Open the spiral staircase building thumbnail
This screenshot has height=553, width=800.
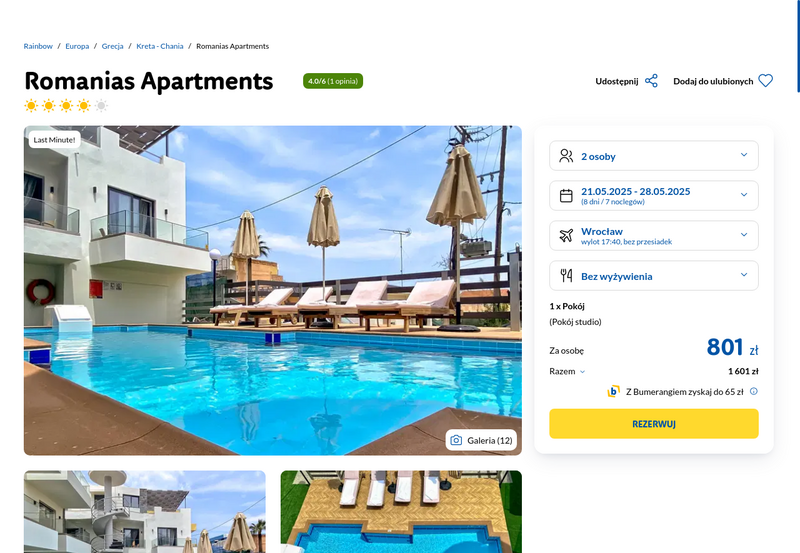coord(144,512)
